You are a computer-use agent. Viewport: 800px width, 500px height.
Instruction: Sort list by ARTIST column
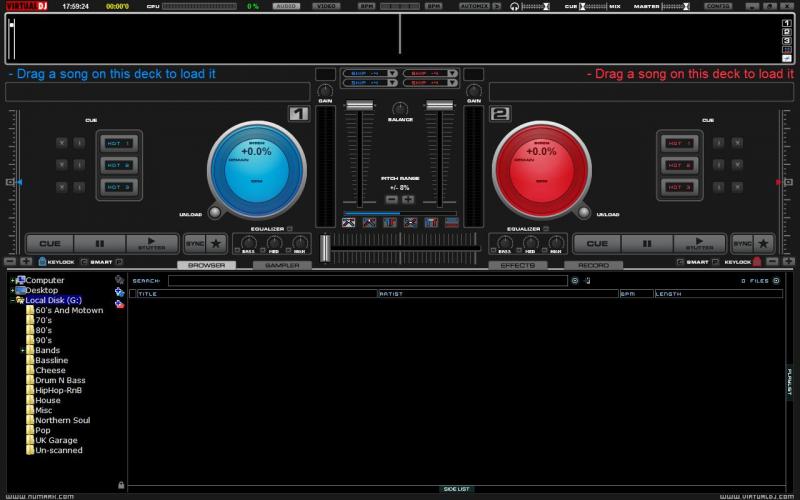point(498,294)
